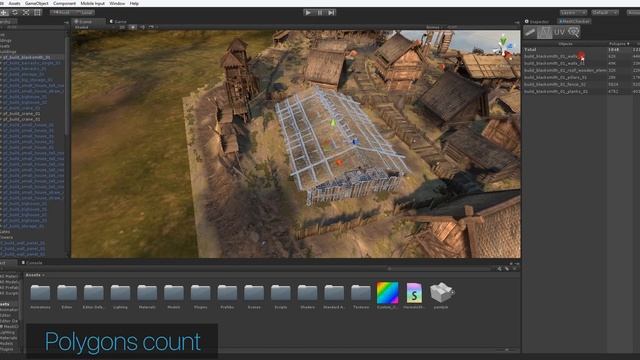Screen dimensions: 640x360
Task: Click the Play button
Action: 308,13
